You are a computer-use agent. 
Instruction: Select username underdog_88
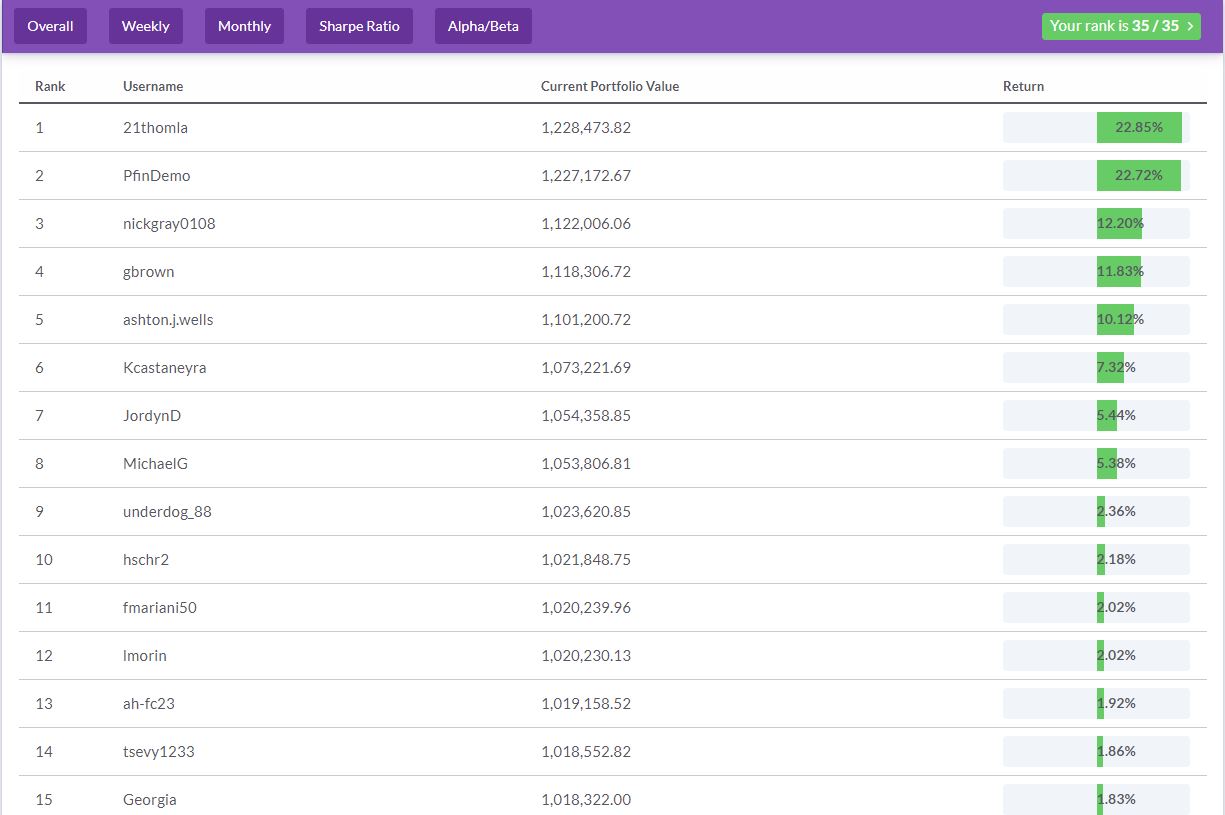[x=167, y=512]
